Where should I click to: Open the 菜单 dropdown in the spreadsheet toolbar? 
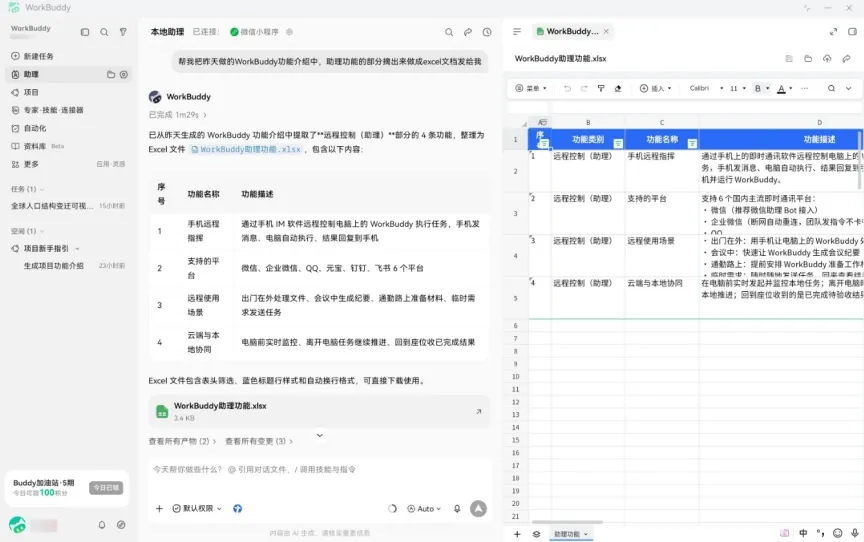click(531, 88)
